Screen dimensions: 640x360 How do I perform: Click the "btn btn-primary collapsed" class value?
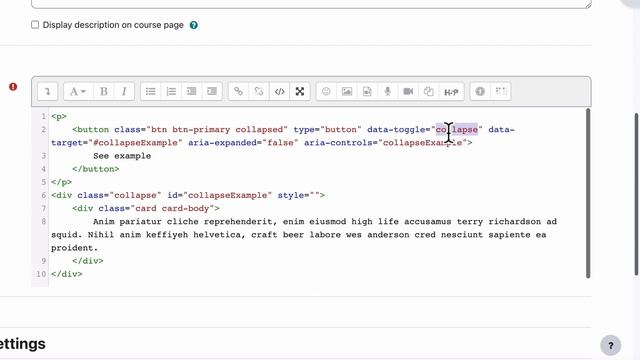(217, 129)
